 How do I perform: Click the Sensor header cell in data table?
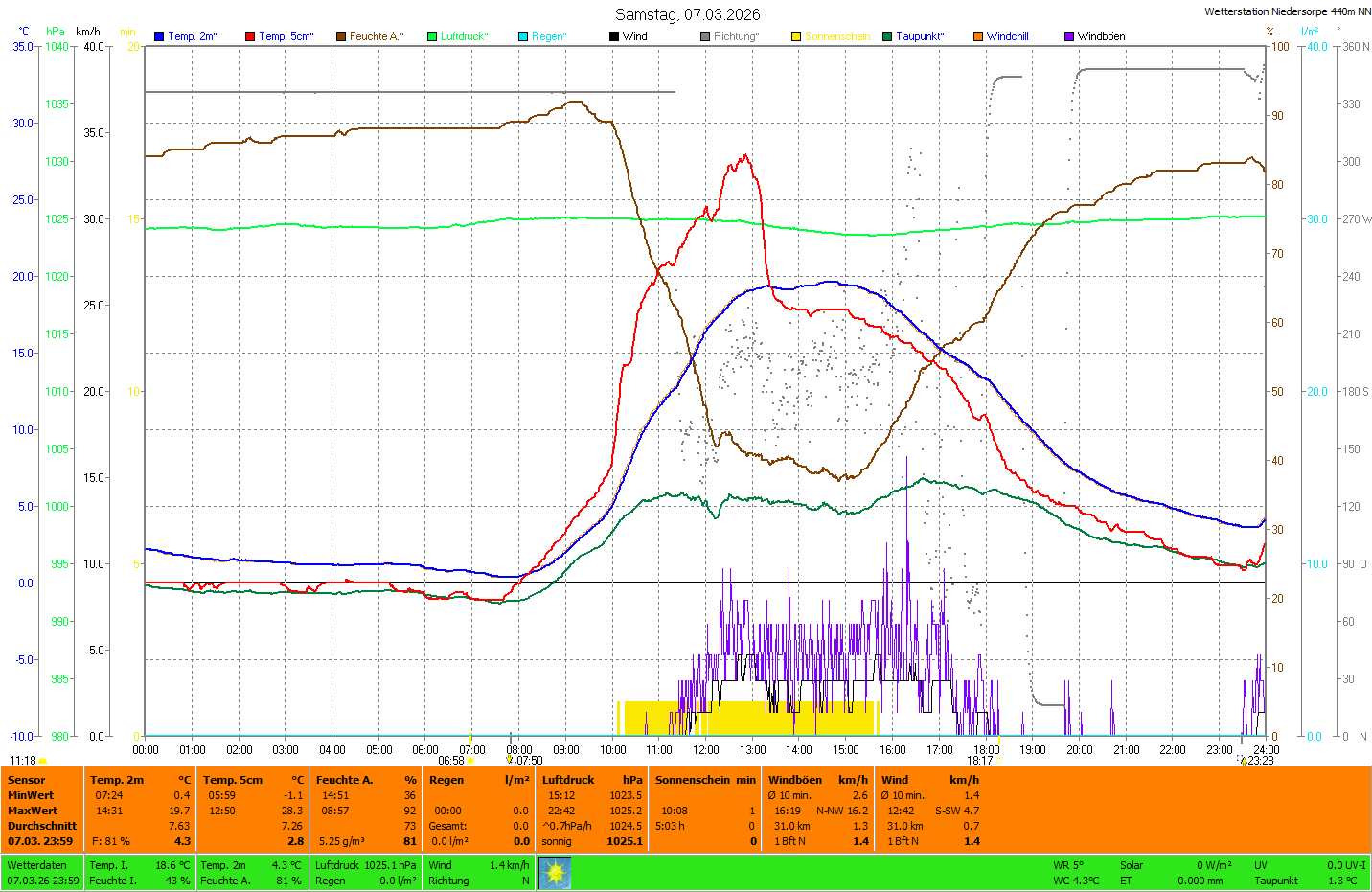click(27, 780)
